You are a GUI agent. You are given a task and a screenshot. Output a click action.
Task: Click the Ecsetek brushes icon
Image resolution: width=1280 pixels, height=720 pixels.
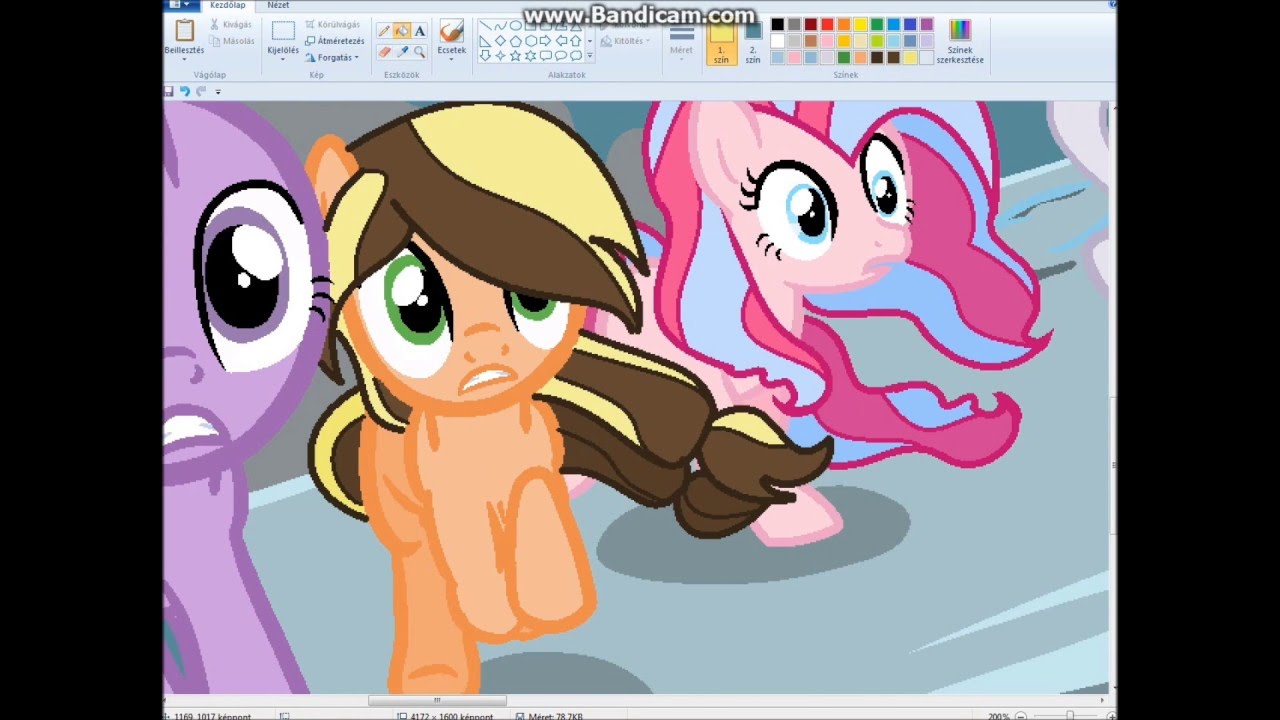point(452,30)
